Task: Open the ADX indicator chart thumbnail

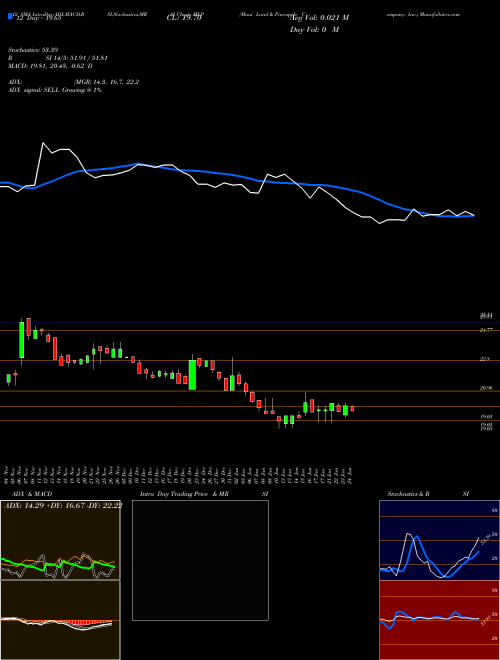Action: point(60,540)
